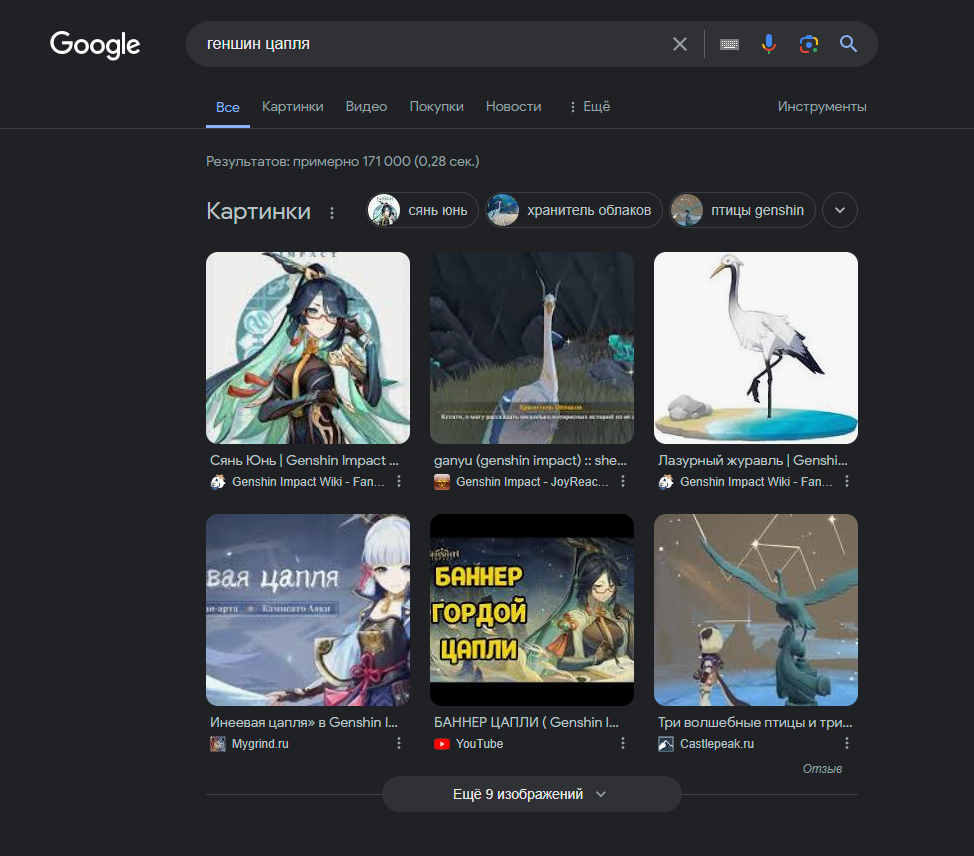Open Инеевая цапля в Genshin title link
The height and width of the screenshot is (856, 974).
click(304, 722)
